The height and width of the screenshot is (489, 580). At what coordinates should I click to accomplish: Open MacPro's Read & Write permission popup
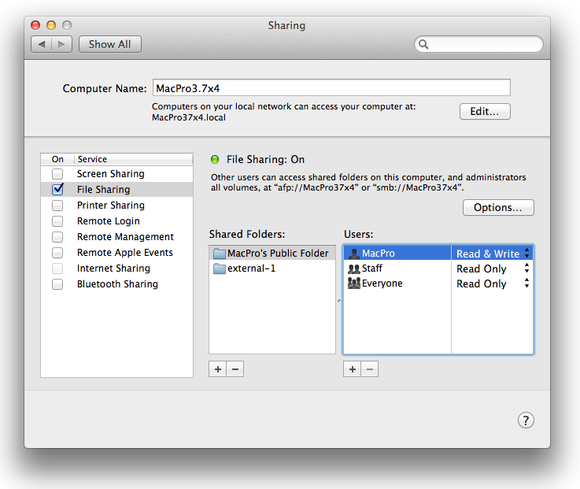click(x=492, y=254)
